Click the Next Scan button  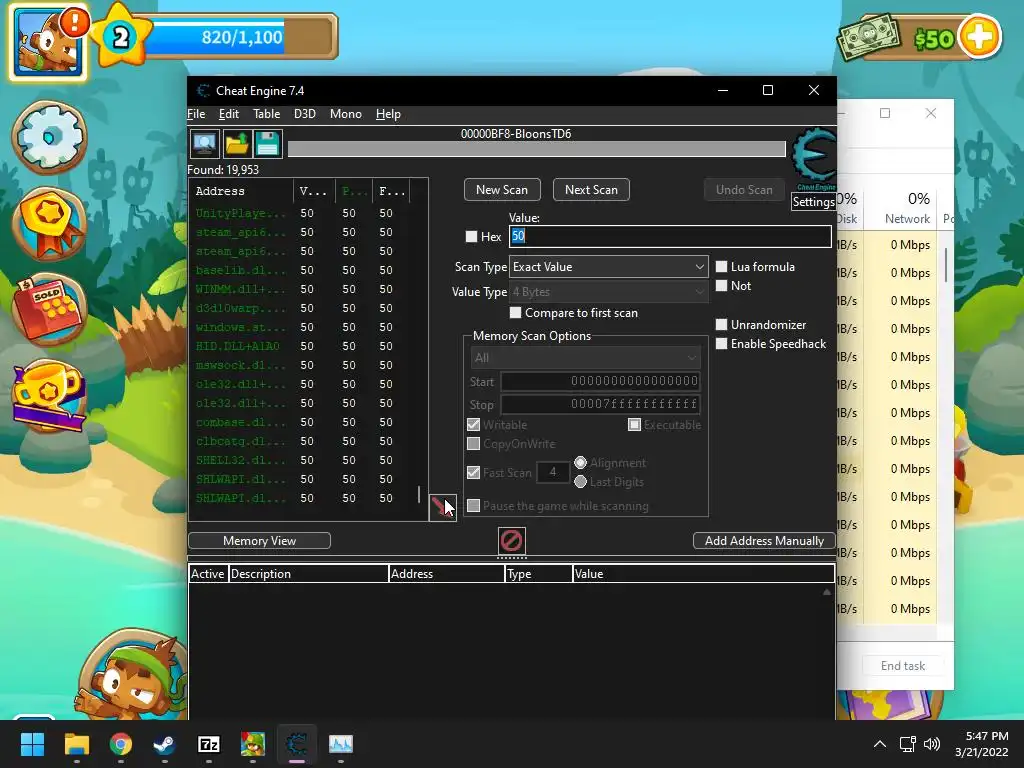(x=591, y=190)
